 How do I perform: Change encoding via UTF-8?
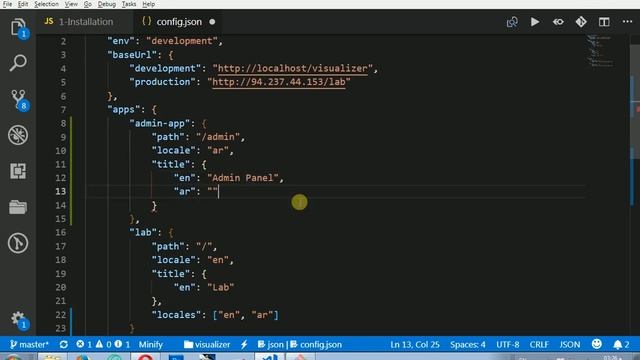tap(508, 344)
